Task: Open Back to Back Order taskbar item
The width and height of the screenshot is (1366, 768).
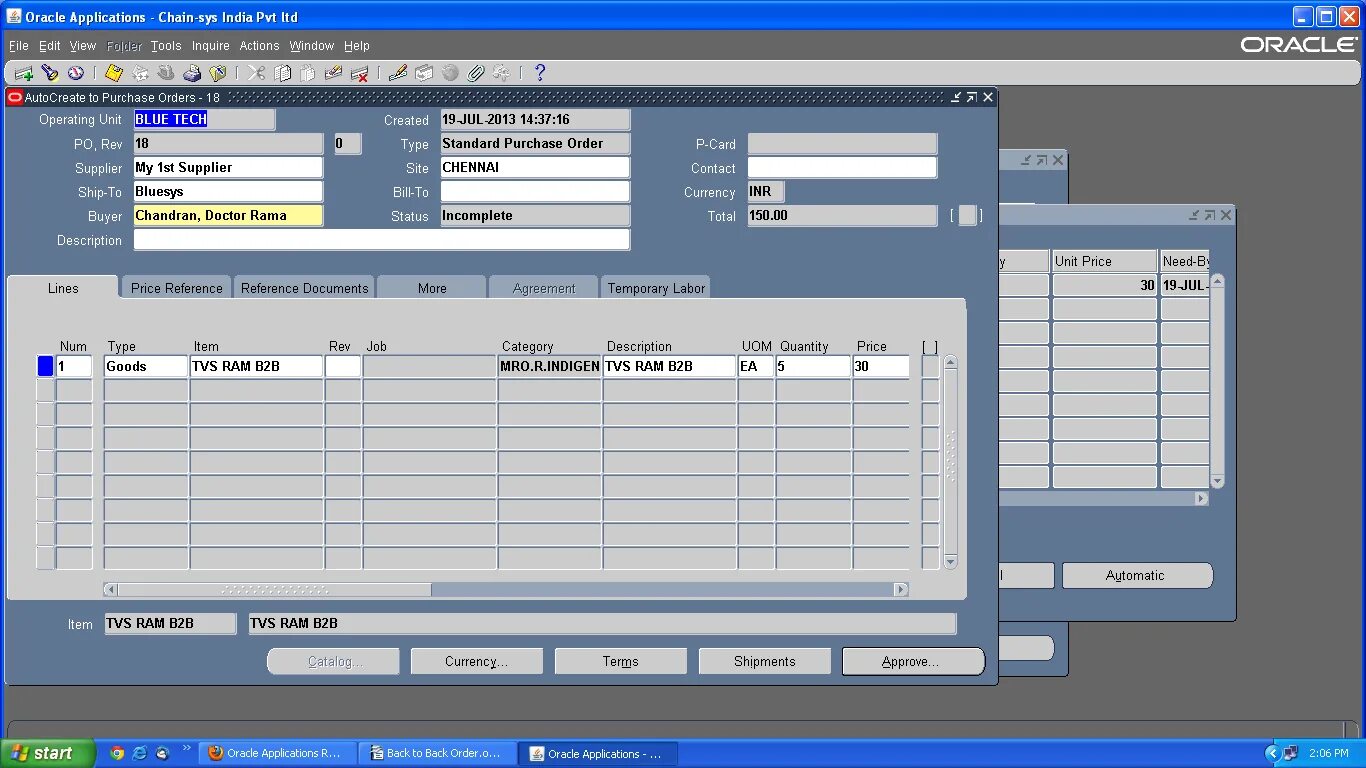Action: click(438, 753)
